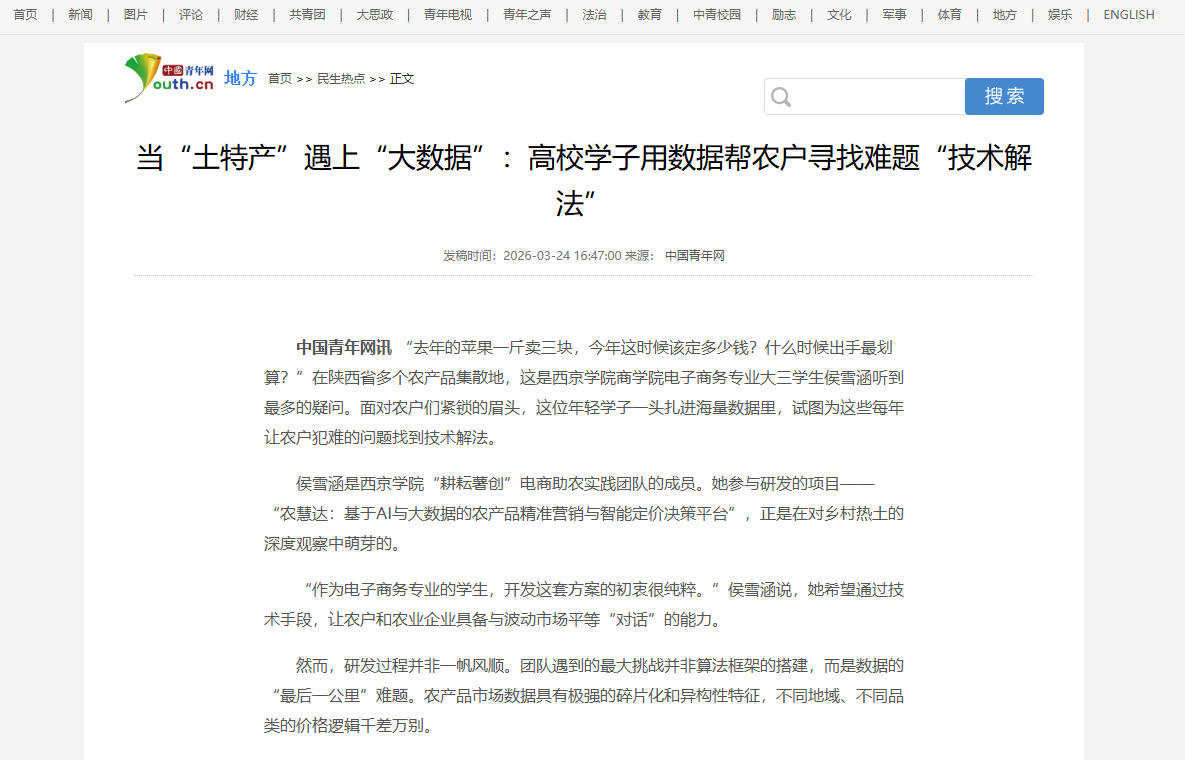Screen dimensions: 1185x760
Task: Open the 图片 pictures section
Action: pos(135,15)
